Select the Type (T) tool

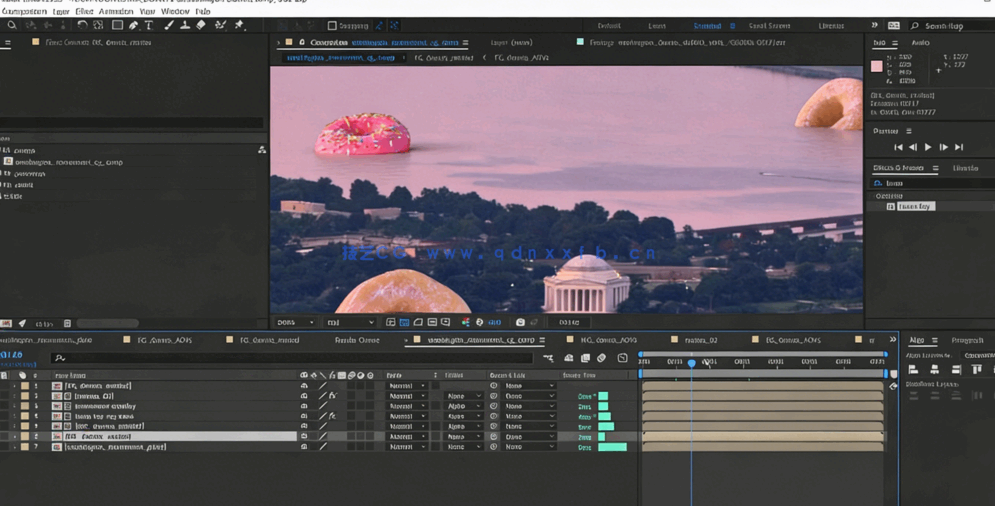point(148,25)
